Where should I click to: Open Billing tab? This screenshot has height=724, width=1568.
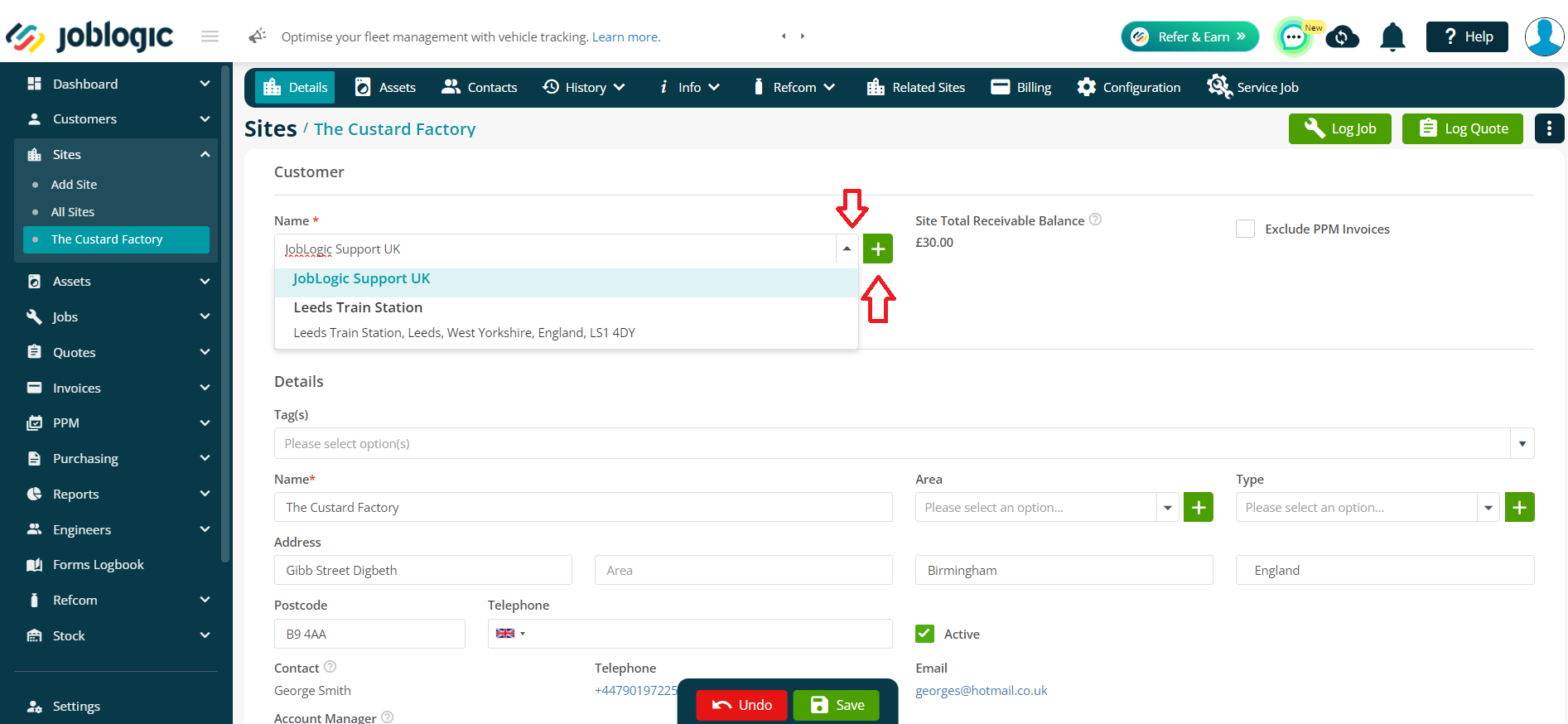point(1021,87)
